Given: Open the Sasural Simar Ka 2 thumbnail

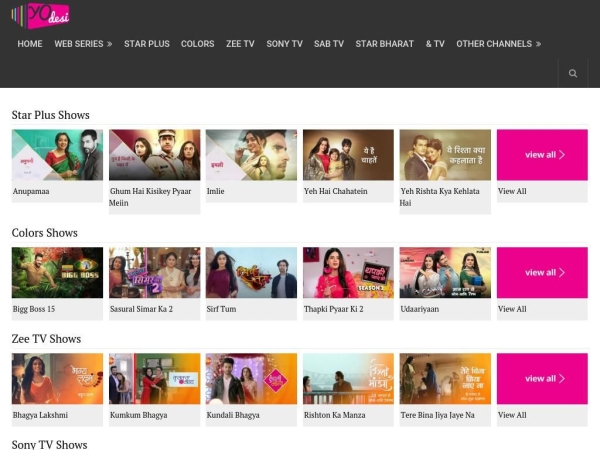Looking at the screenshot, I should [155, 272].
